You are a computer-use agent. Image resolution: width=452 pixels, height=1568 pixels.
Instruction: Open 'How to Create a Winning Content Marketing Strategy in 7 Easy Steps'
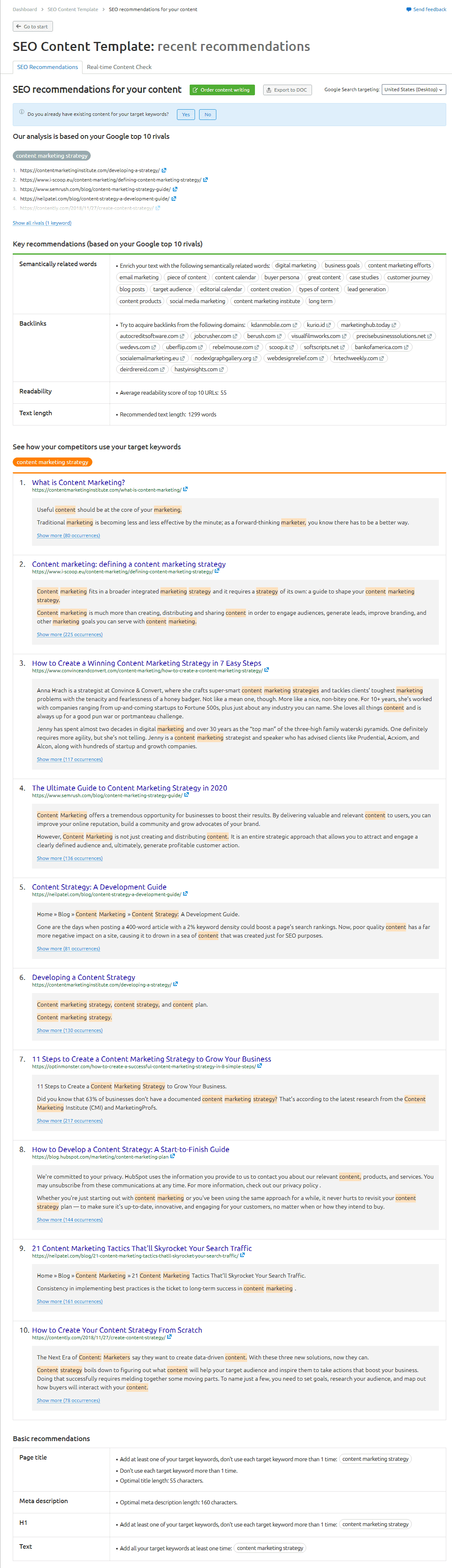tap(147, 664)
